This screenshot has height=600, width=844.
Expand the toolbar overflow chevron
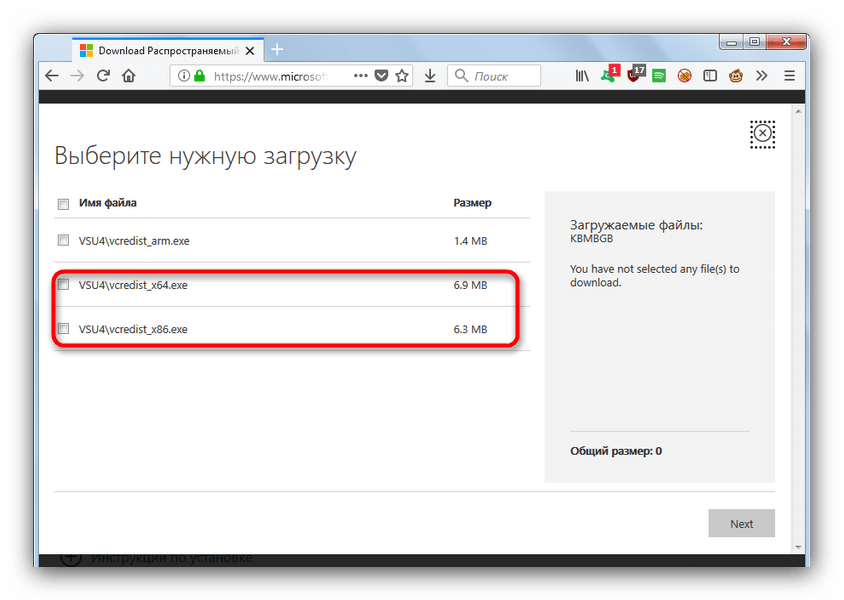click(x=762, y=76)
